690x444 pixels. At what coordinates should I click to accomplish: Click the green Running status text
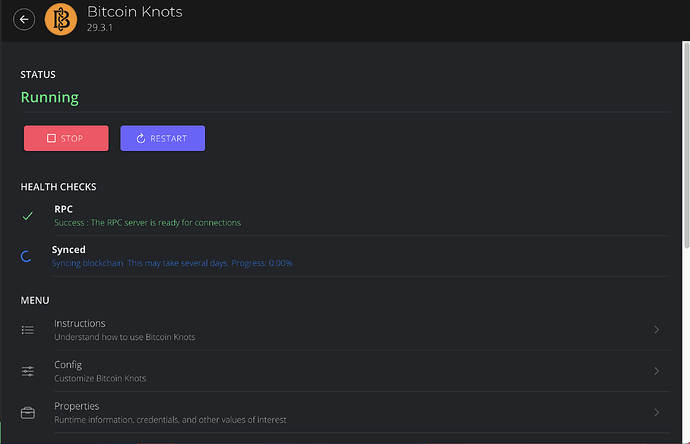tap(50, 97)
